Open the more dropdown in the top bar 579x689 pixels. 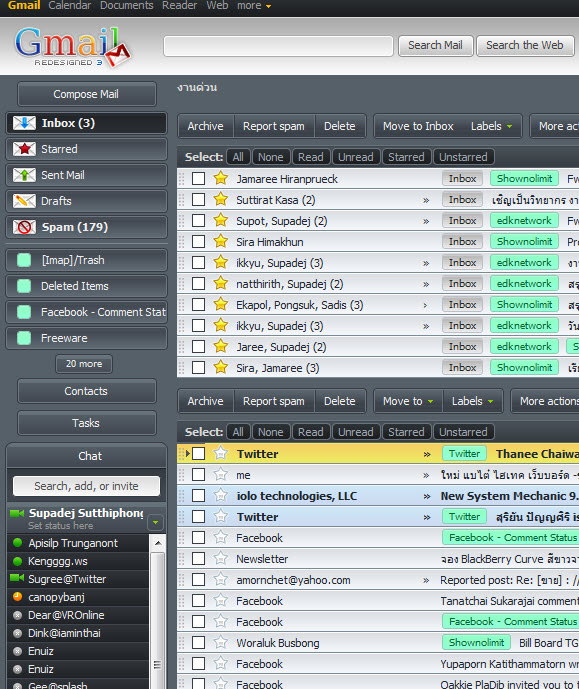click(x=254, y=6)
